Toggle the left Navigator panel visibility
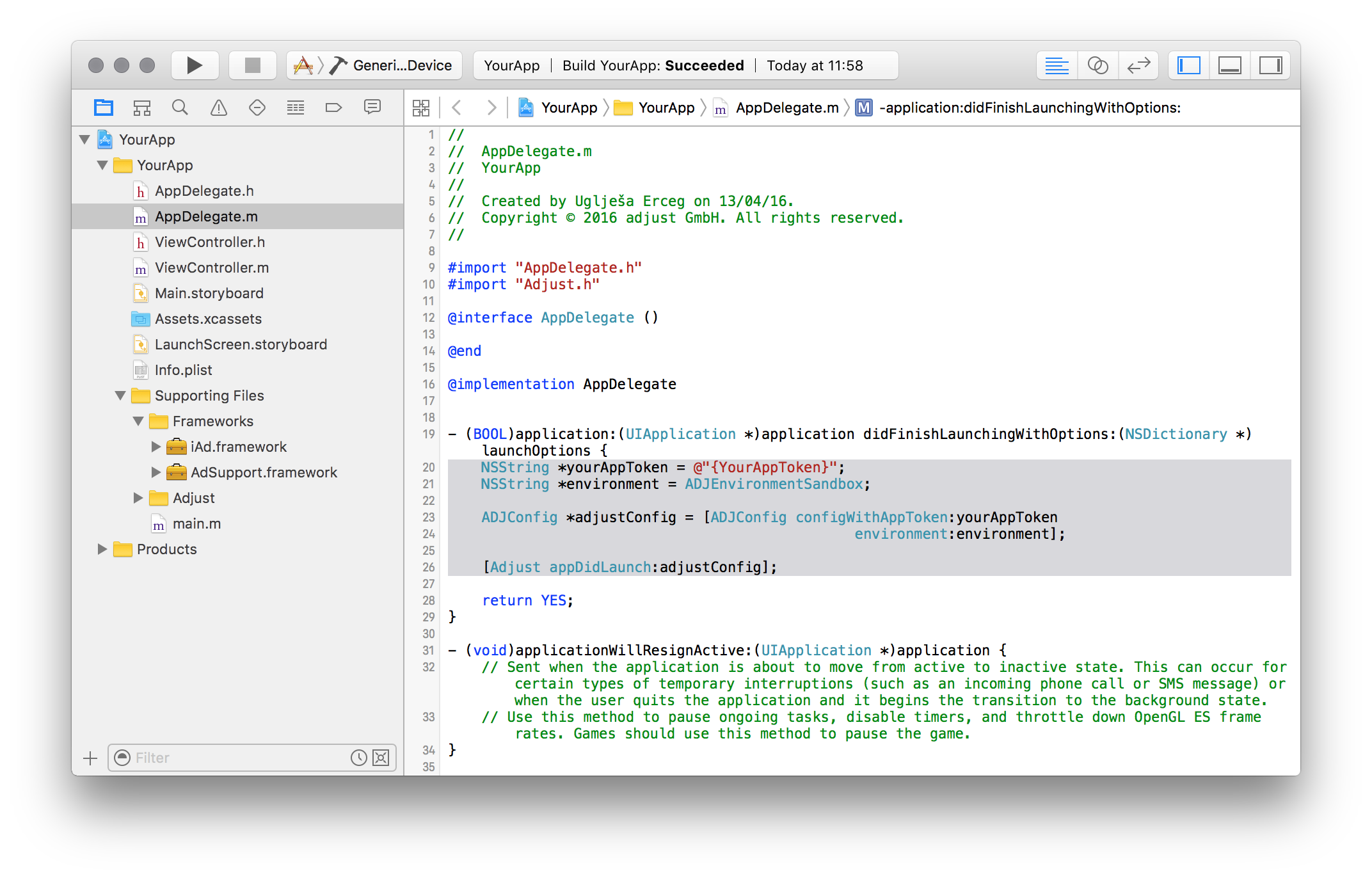 click(x=1189, y=65)
